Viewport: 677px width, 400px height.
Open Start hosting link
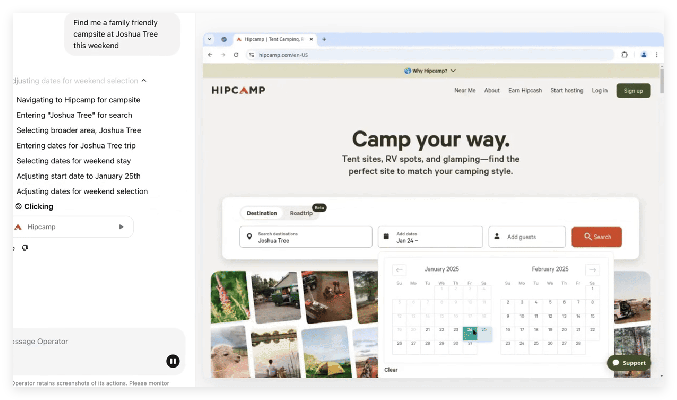point(566,91)
